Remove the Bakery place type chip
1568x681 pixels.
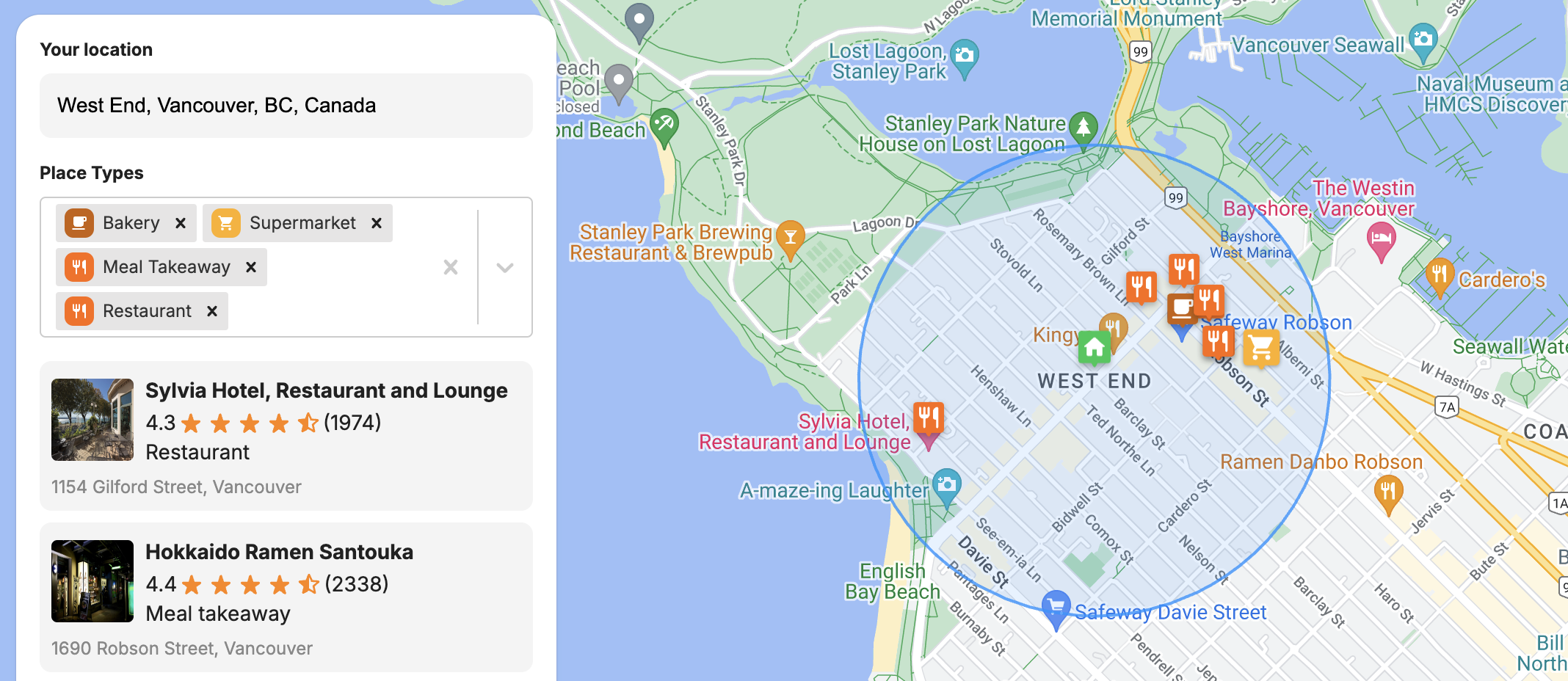coord(181,222)
